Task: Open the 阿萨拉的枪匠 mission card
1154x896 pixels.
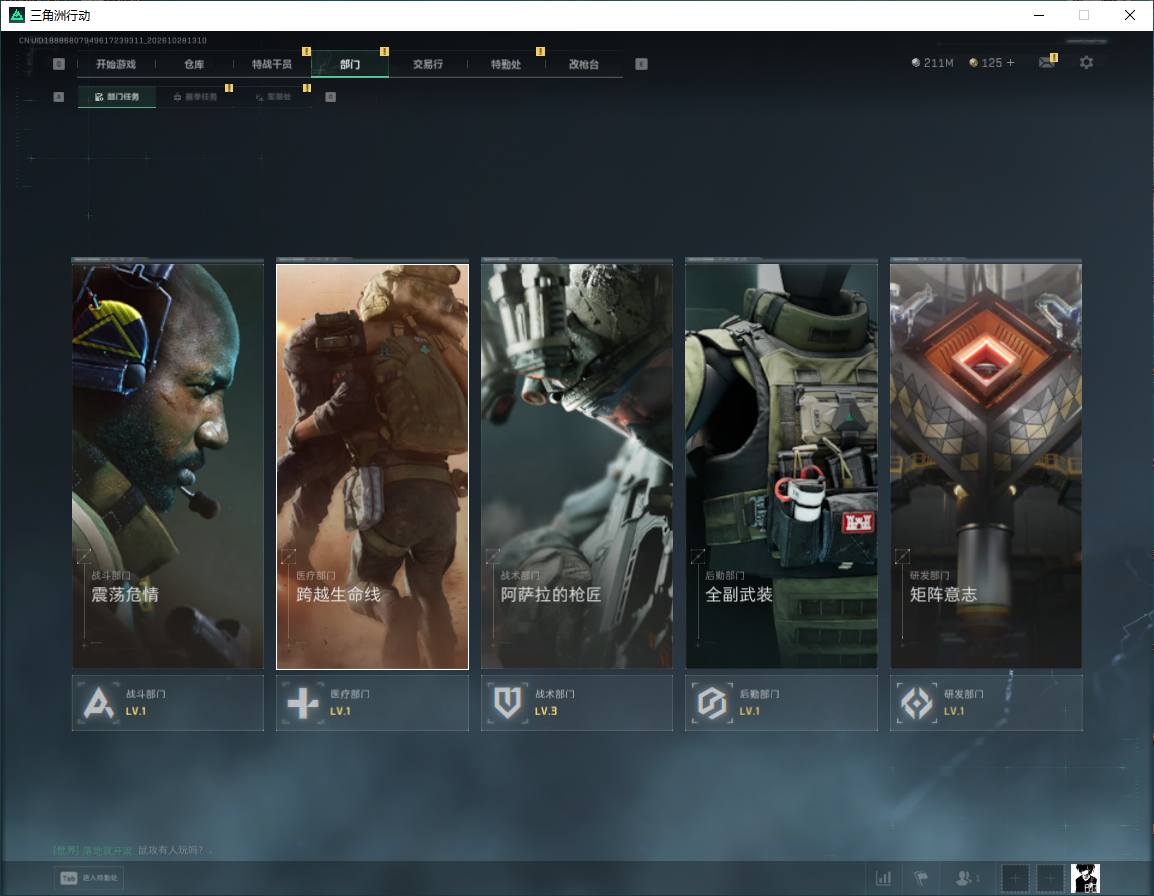Action: click(577, 466)
